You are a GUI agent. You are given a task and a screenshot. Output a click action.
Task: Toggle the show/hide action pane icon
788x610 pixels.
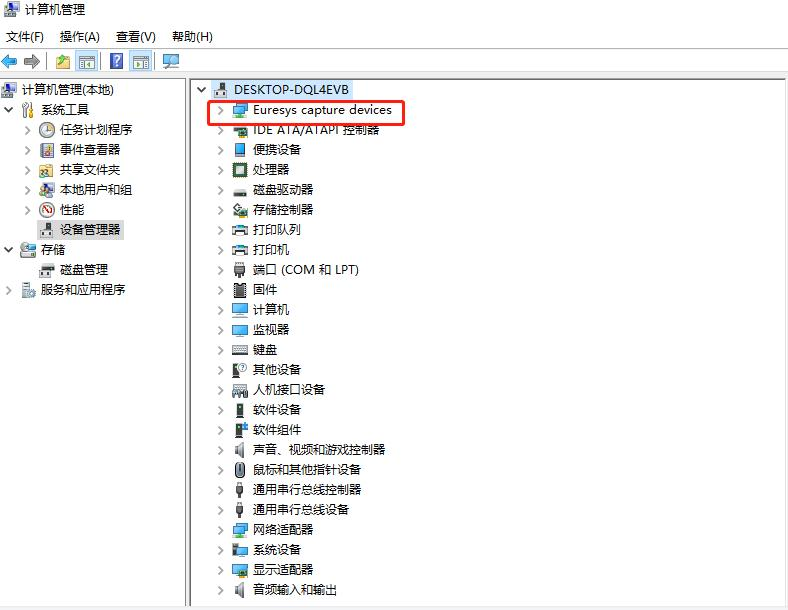click(x=141, y=61)
